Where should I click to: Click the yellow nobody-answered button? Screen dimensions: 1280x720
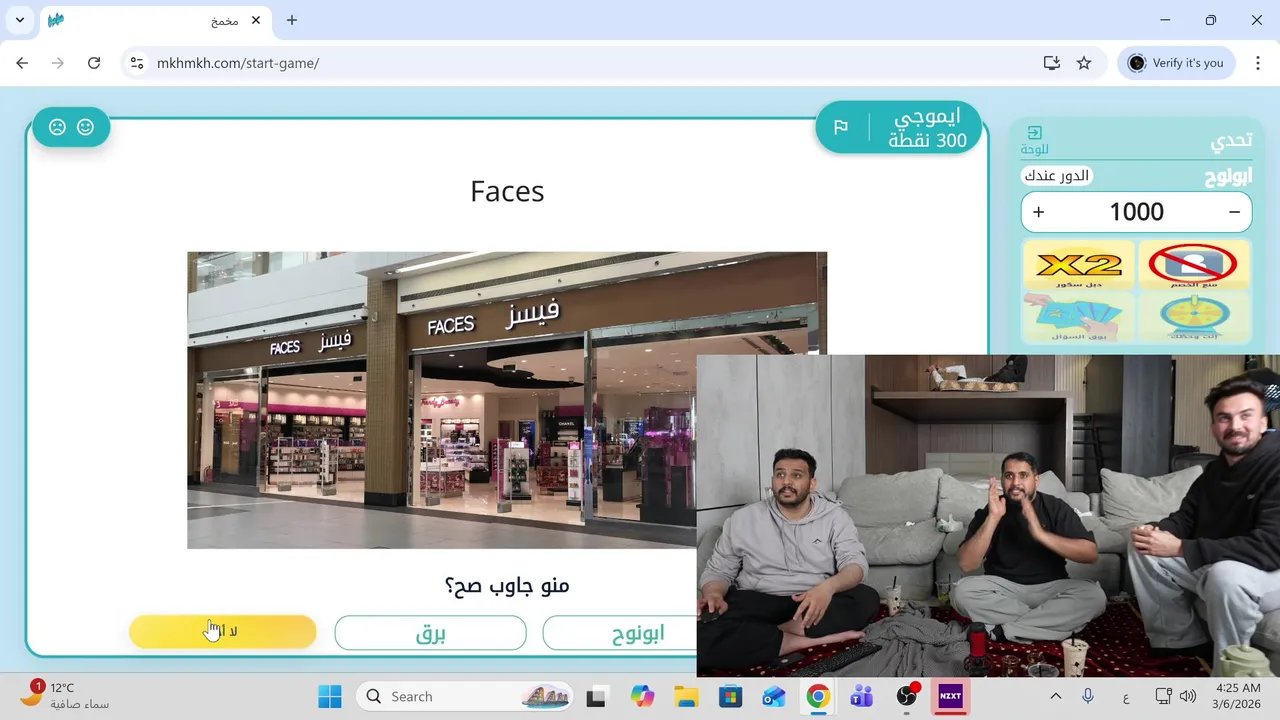tap(222, 632)
